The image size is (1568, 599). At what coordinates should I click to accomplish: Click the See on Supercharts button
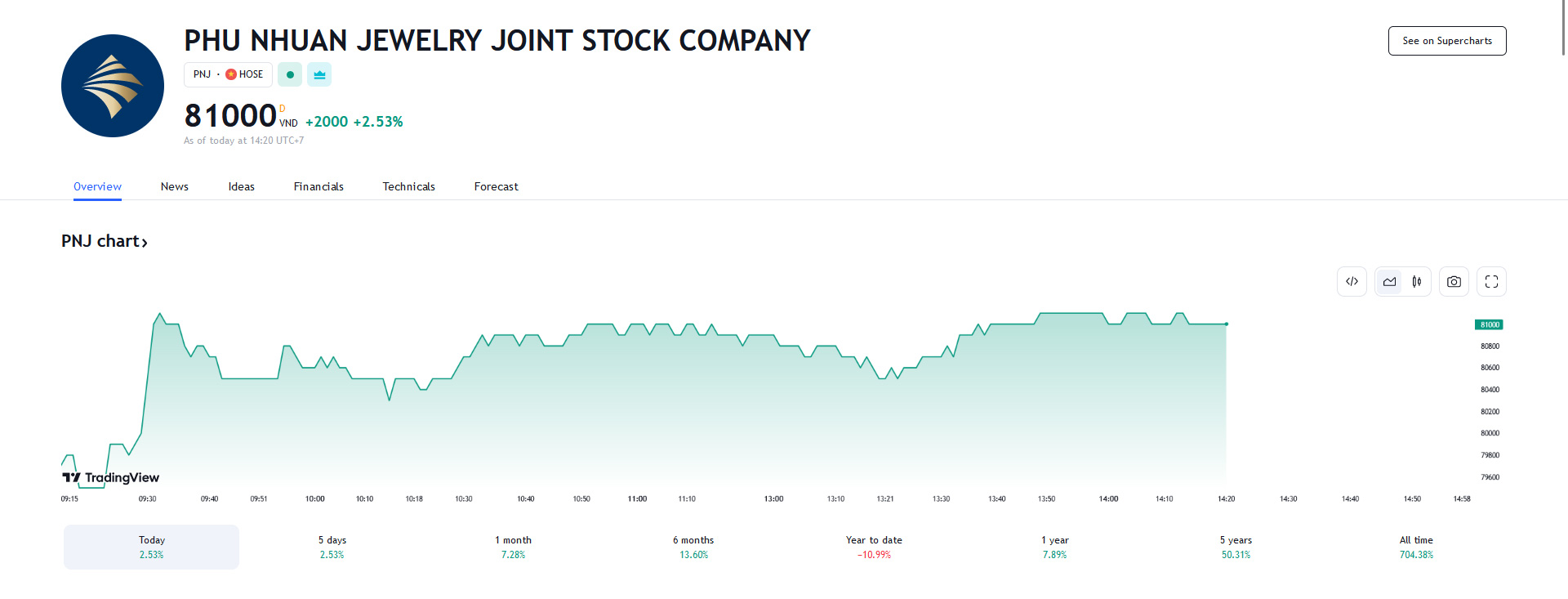1446,40
